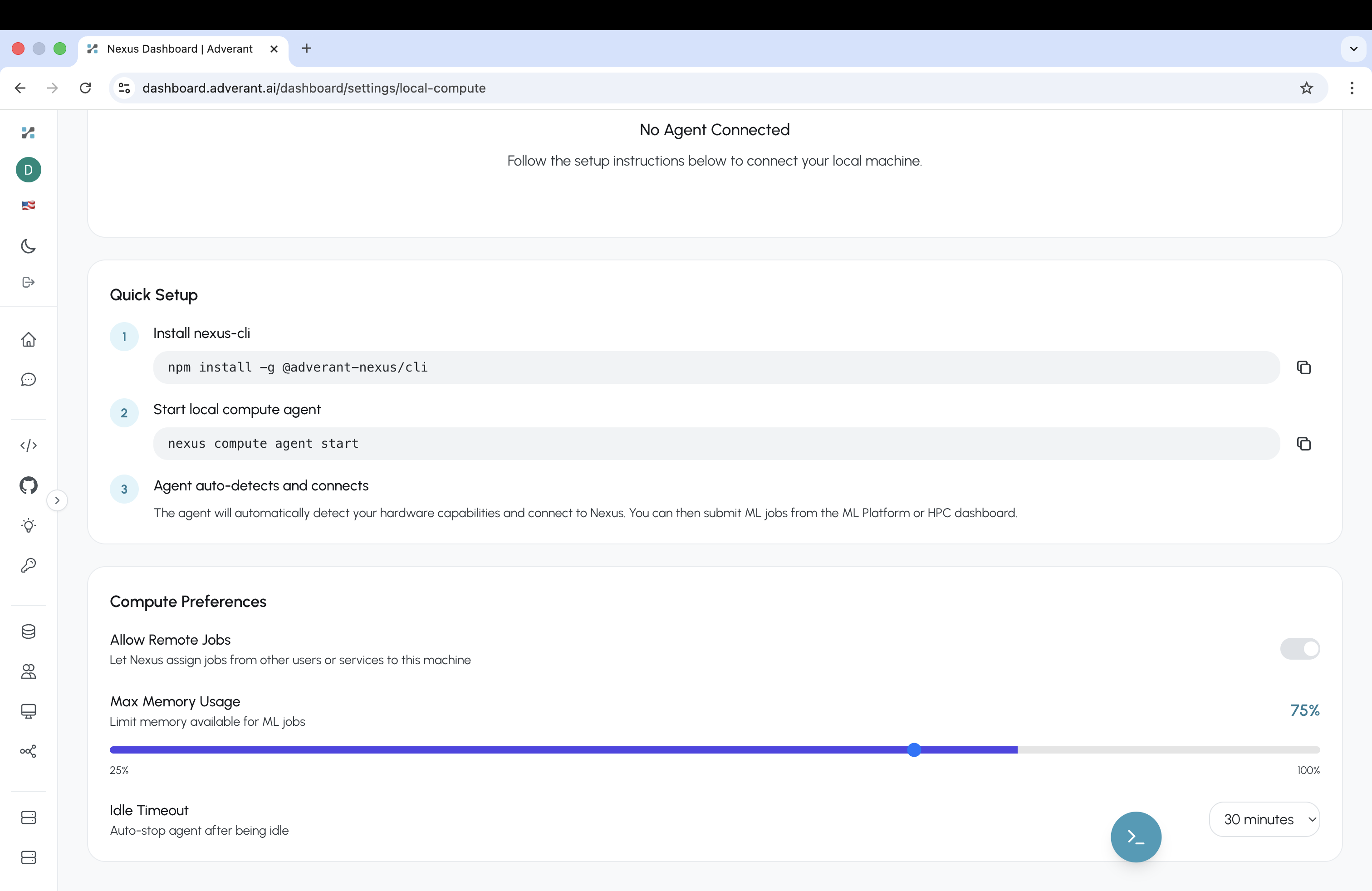Open the home icon in the sidebar
1372x891 pixels.
[28, 339]
